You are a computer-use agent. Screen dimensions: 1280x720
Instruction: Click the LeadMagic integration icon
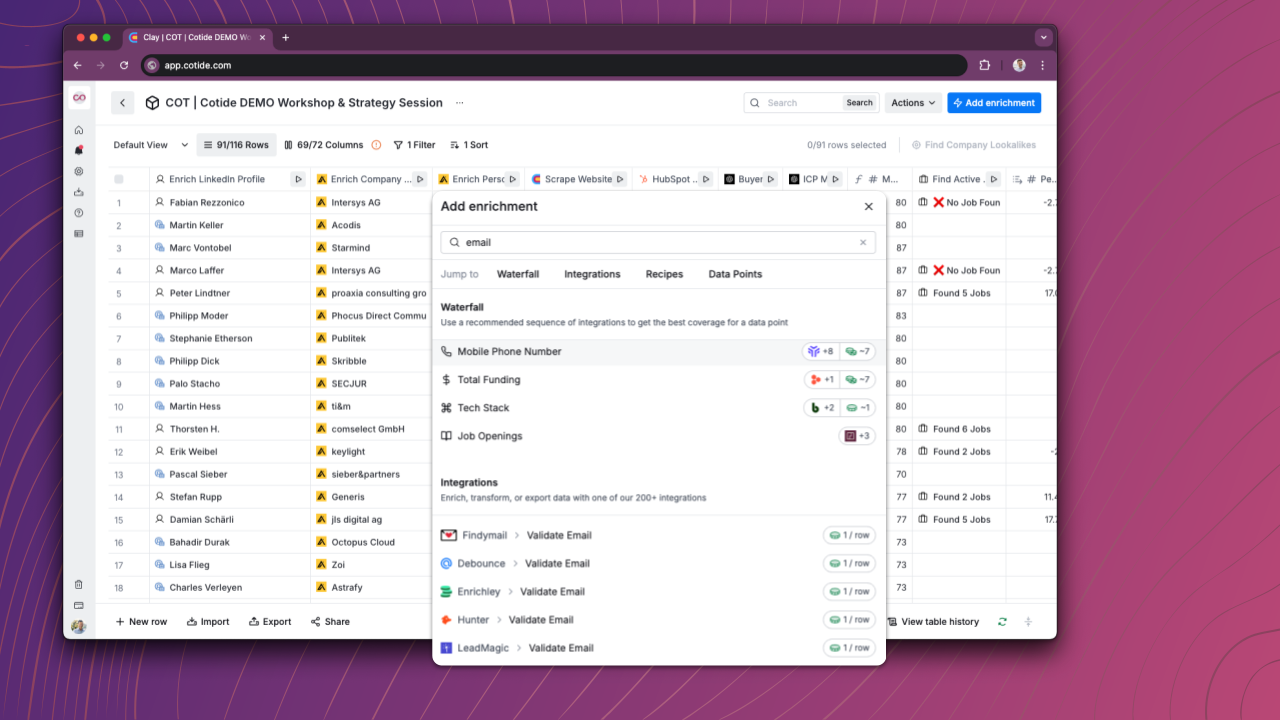tap(447, 648)
